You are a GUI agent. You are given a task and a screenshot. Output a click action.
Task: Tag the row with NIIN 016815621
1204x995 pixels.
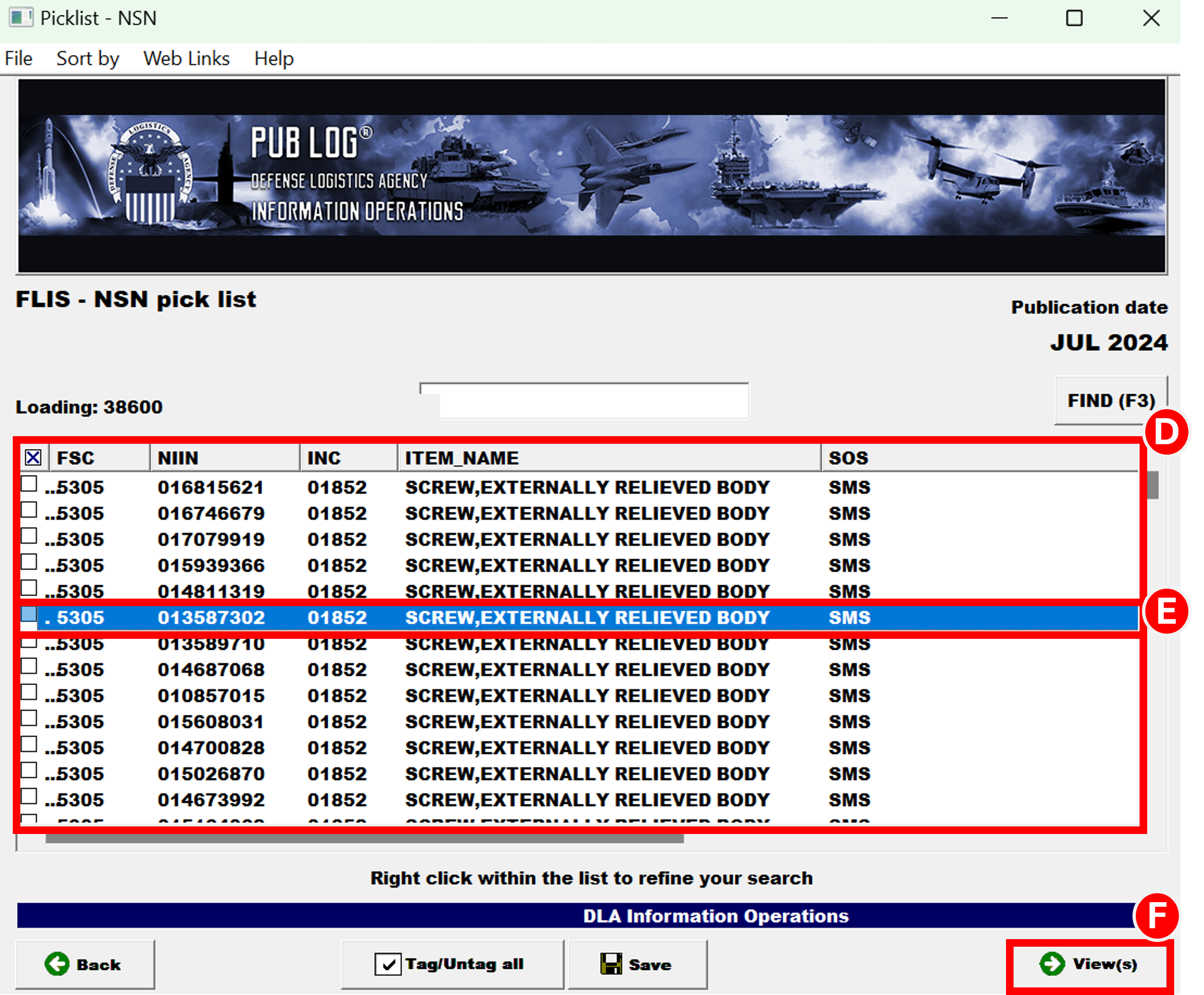[x=29, y=484]
